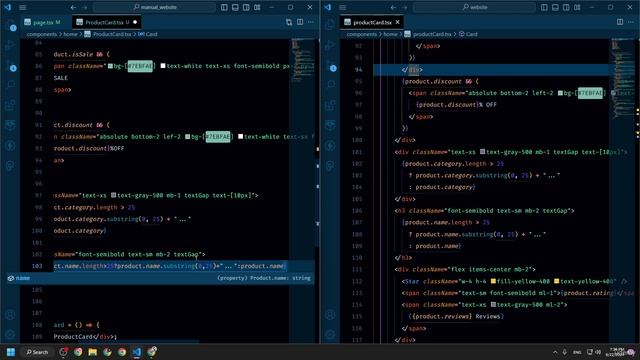Viewport: 640px width, 360px height.
Task: Show hidden system tray icons
Action: 555,352
